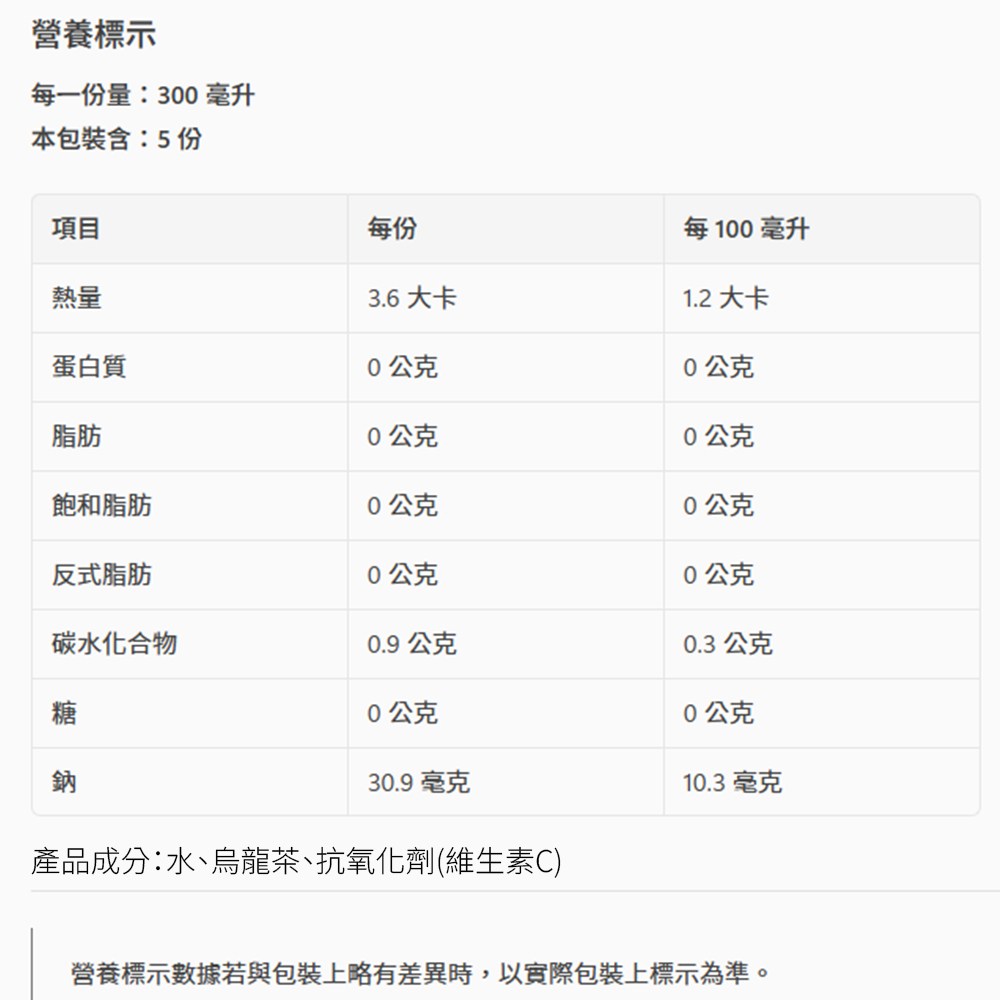
Task: Click the 營養標示 heading
Action: click(93, 36)
